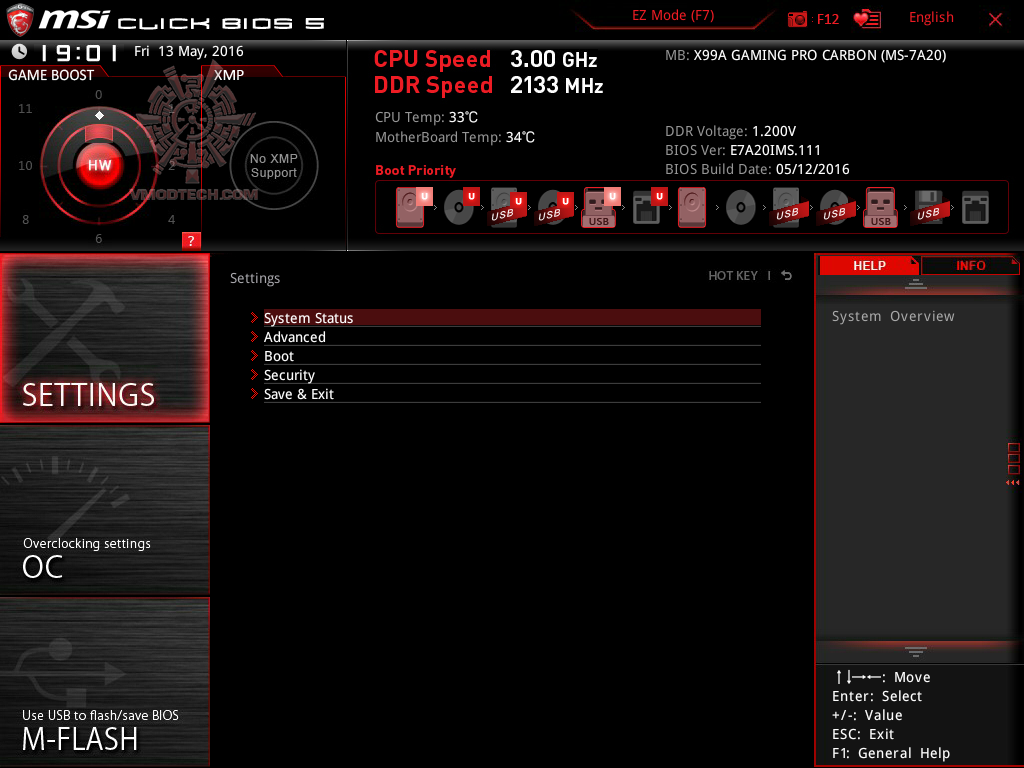Image resolution: width=1024 pixels, height=768 pixels.
Task: Click the 19:01 time display
Action: (78, 52)
